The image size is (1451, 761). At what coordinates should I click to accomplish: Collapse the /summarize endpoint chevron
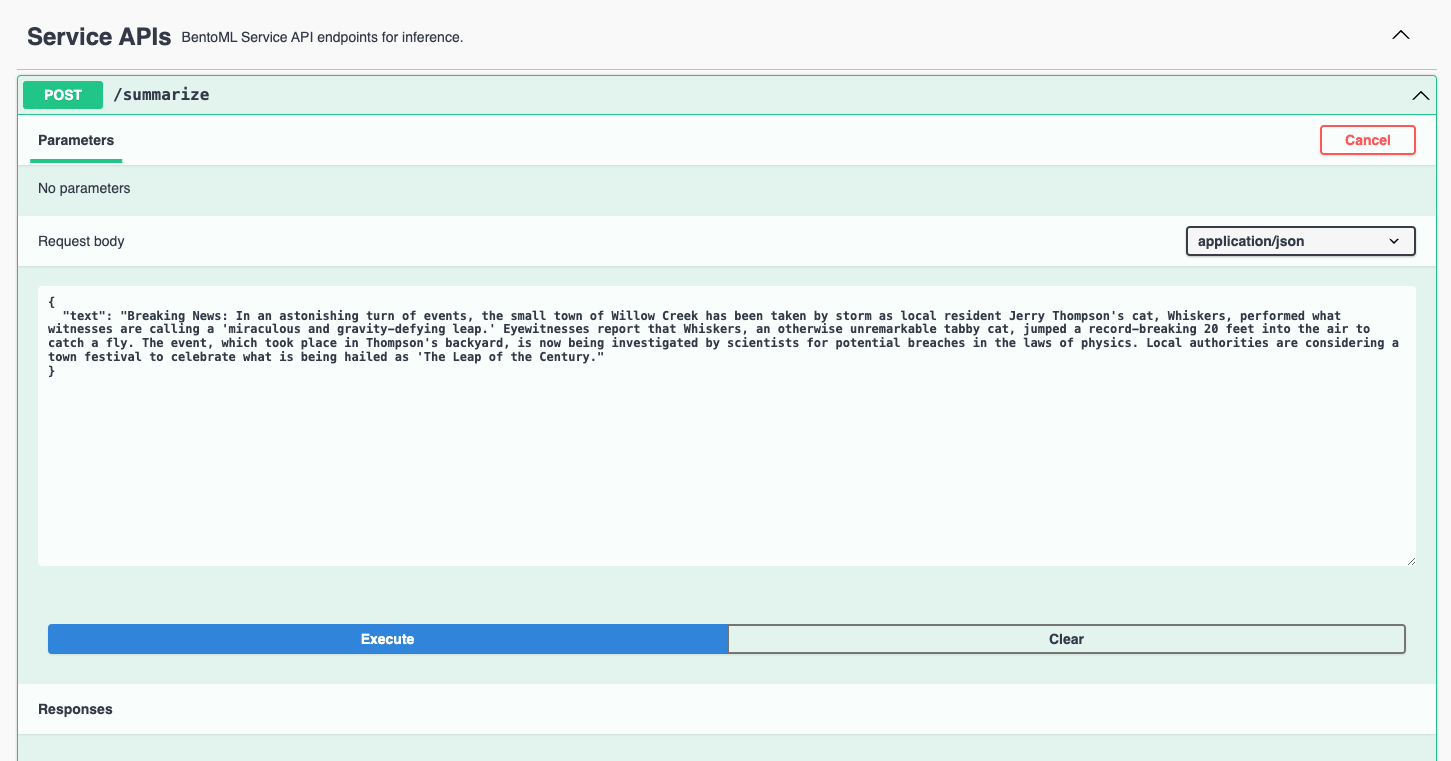[x=1420, y=96]
